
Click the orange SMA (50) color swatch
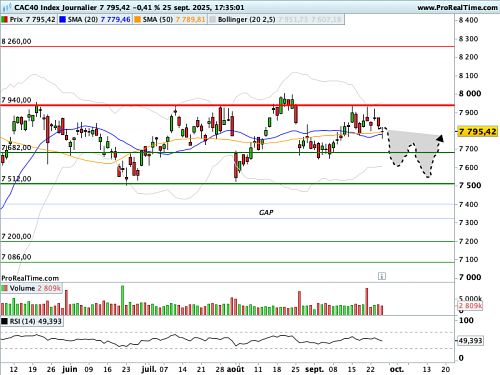coord(137,20)
